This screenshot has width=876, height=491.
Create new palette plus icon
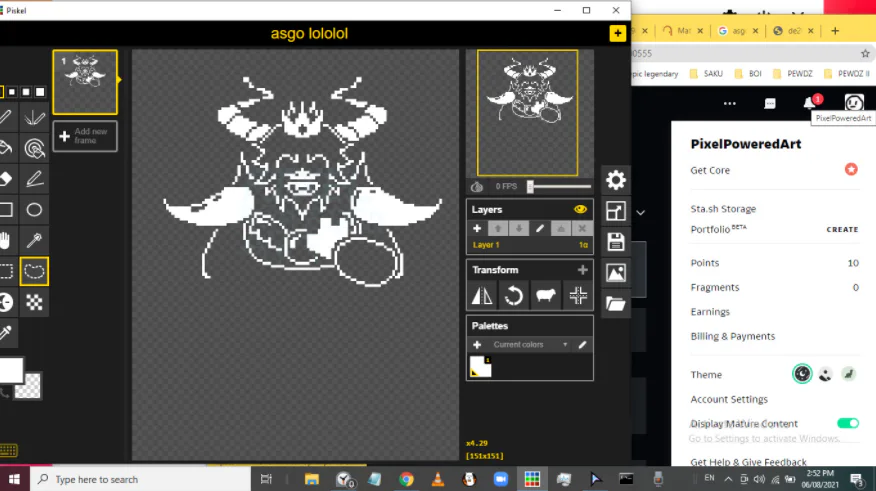tap(477, 345)
